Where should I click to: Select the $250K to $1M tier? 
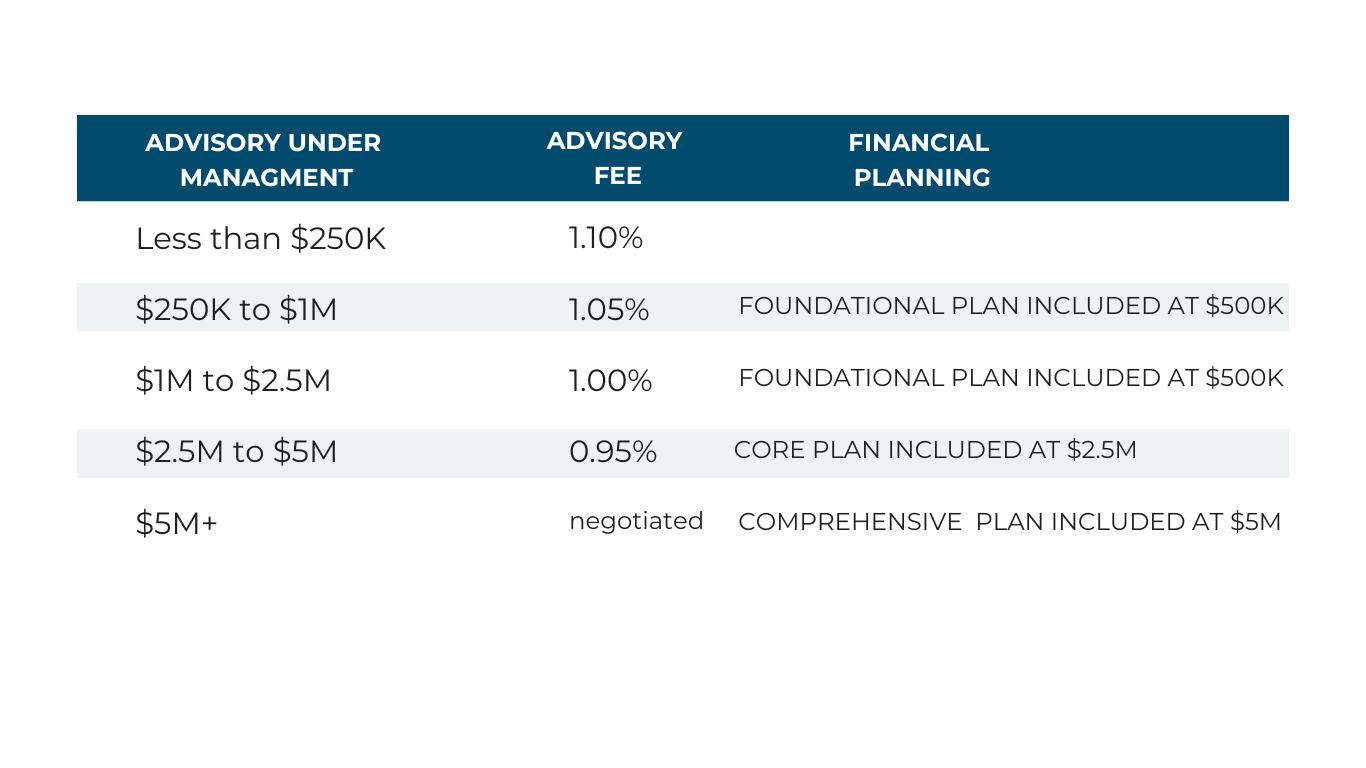(x=237, y=310)
